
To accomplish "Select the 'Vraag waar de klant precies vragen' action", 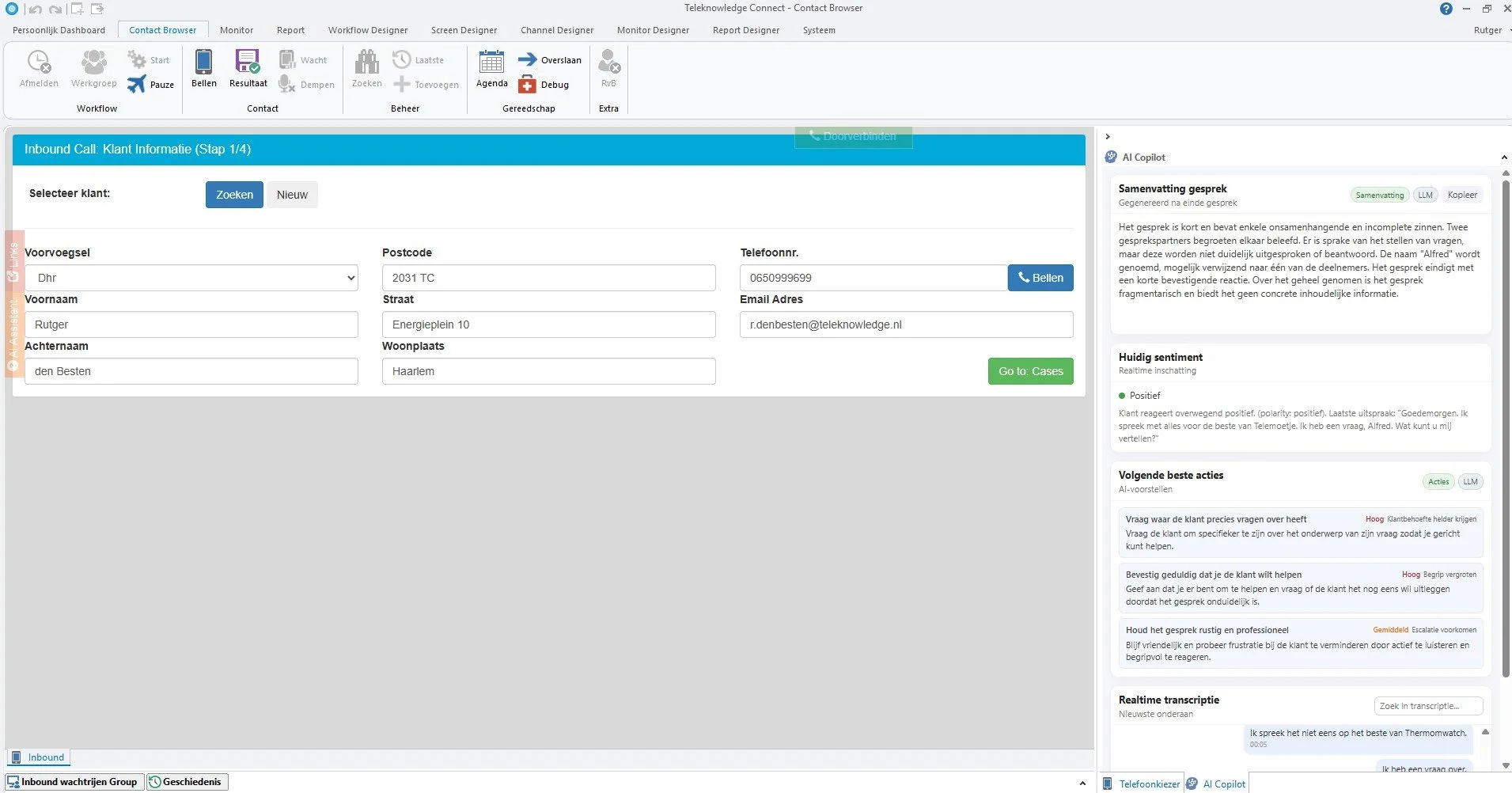I will coord(1301,533).
